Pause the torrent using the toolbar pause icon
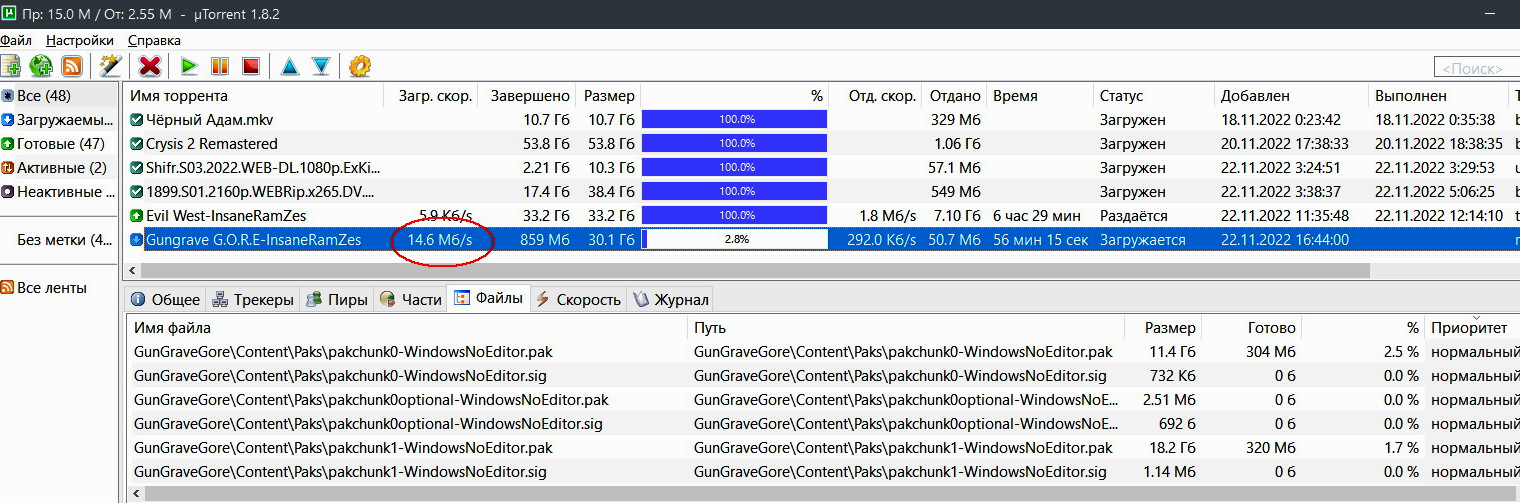This screenshot has height=503, width=1520. (219, 66)
